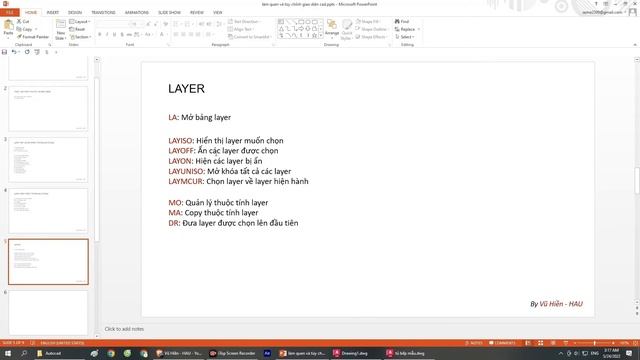Switch to the INSERT tab
This screenshot has width=640, height=360.
[53, 13]
